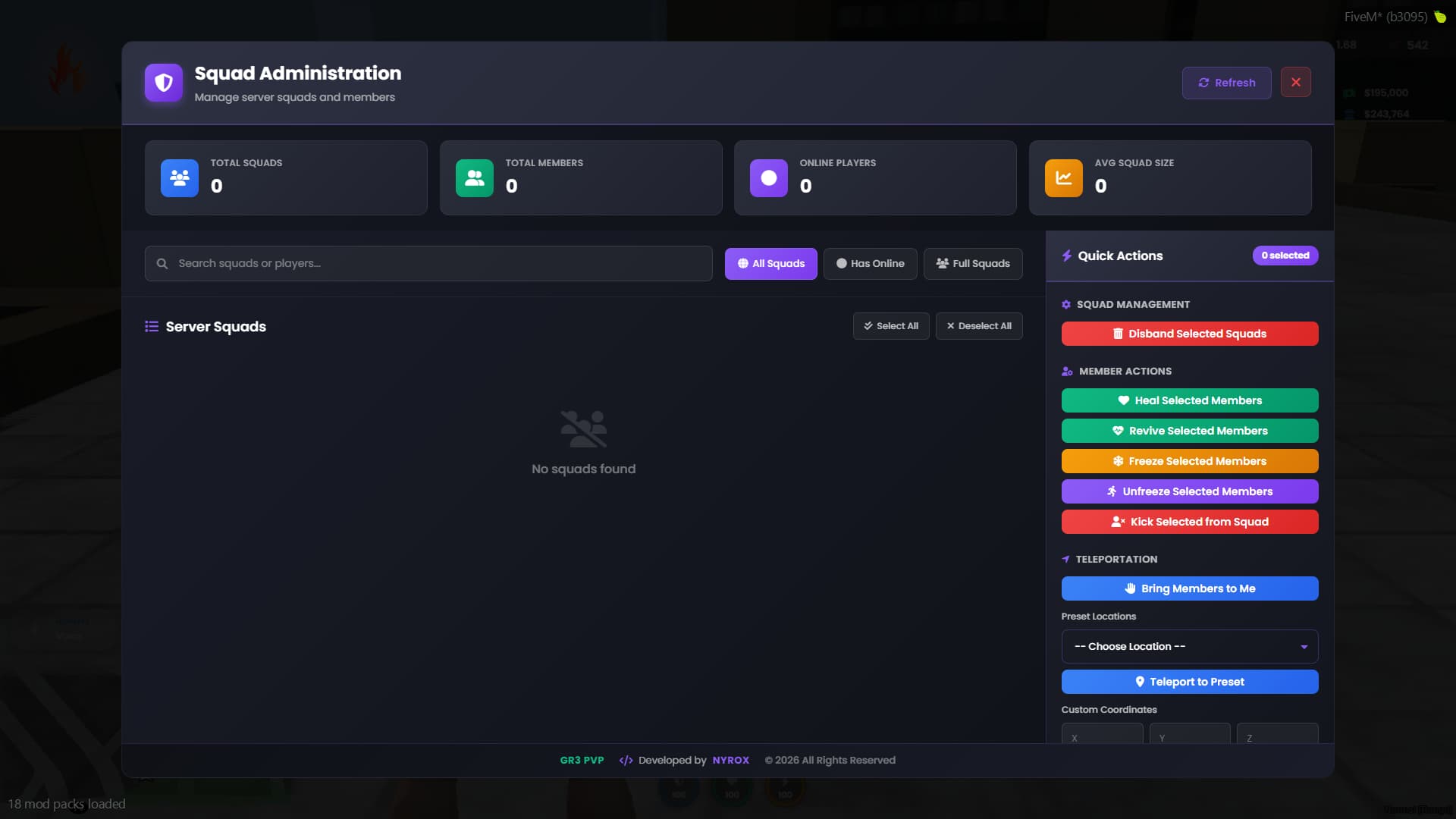Screen dimensions: 1456x819
Task: Toggle the Full Squads filter
Action: pos(973,264)
